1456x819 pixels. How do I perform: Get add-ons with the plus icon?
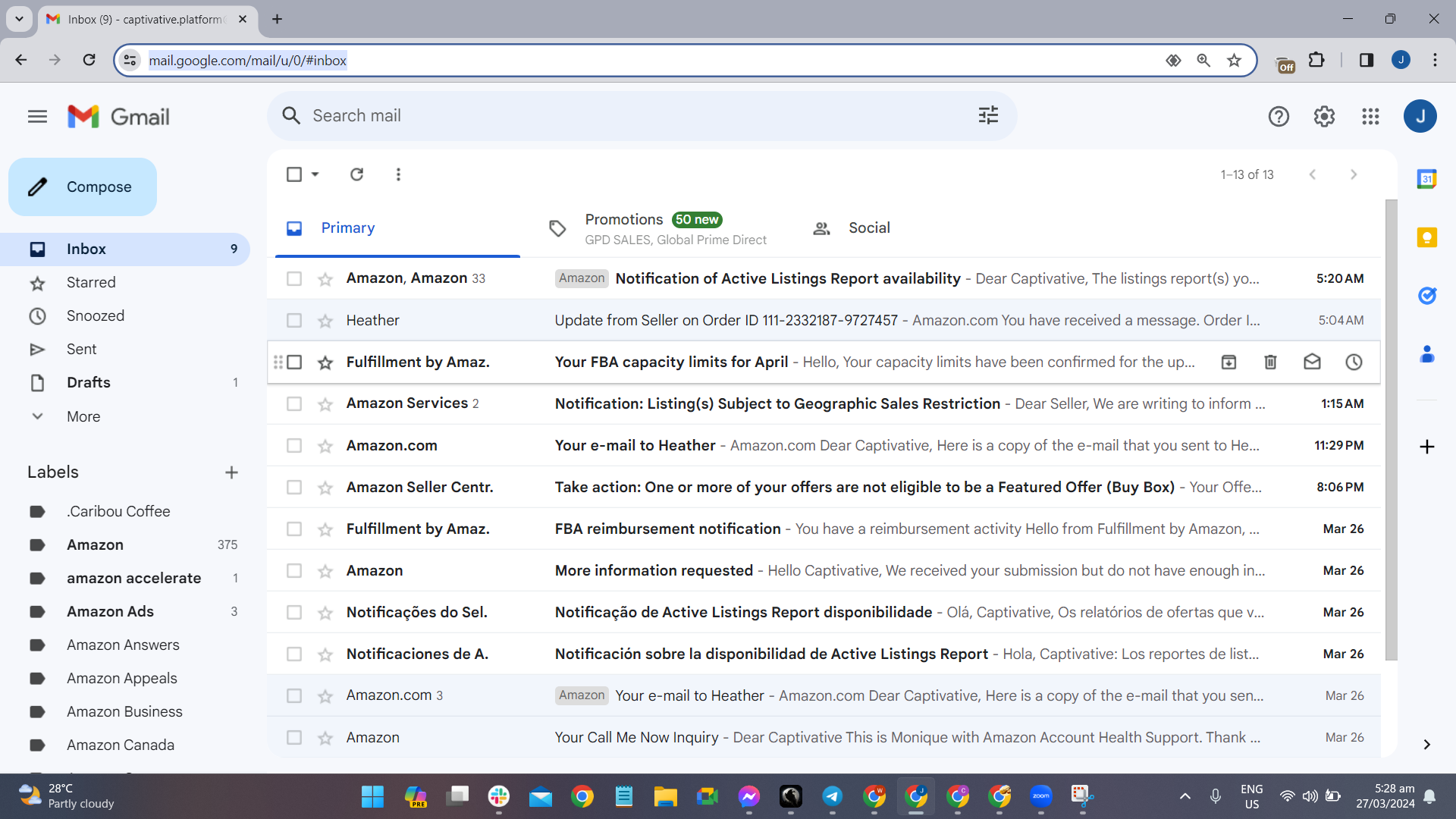click(1426, 447)
